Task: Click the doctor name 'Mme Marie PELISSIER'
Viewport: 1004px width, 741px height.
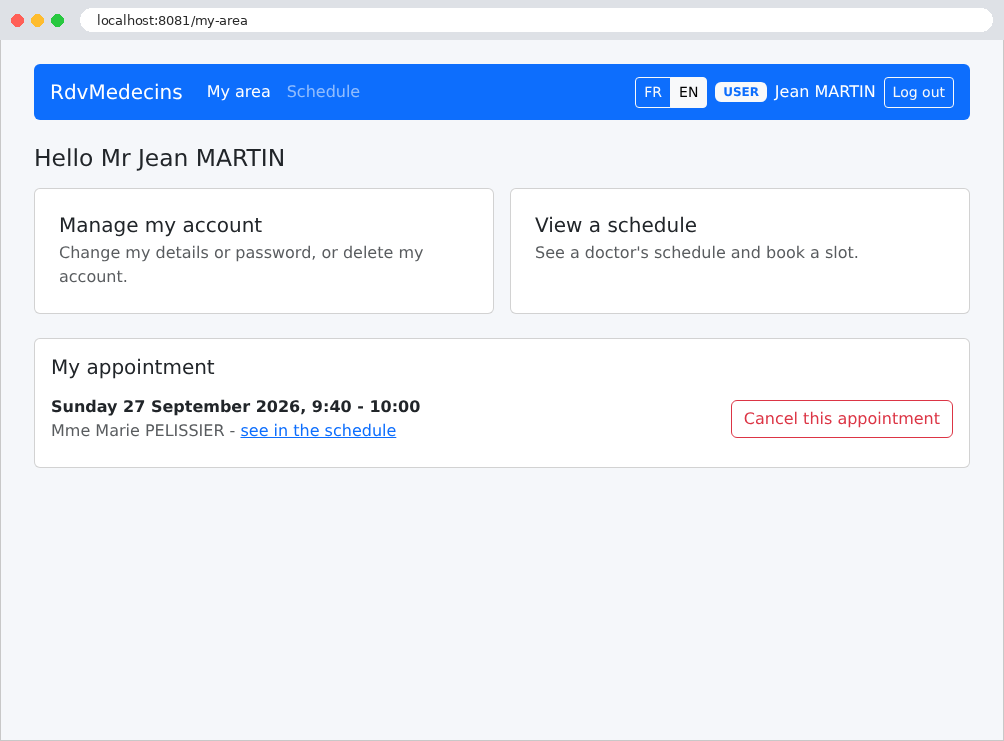Action: point(138,430)
